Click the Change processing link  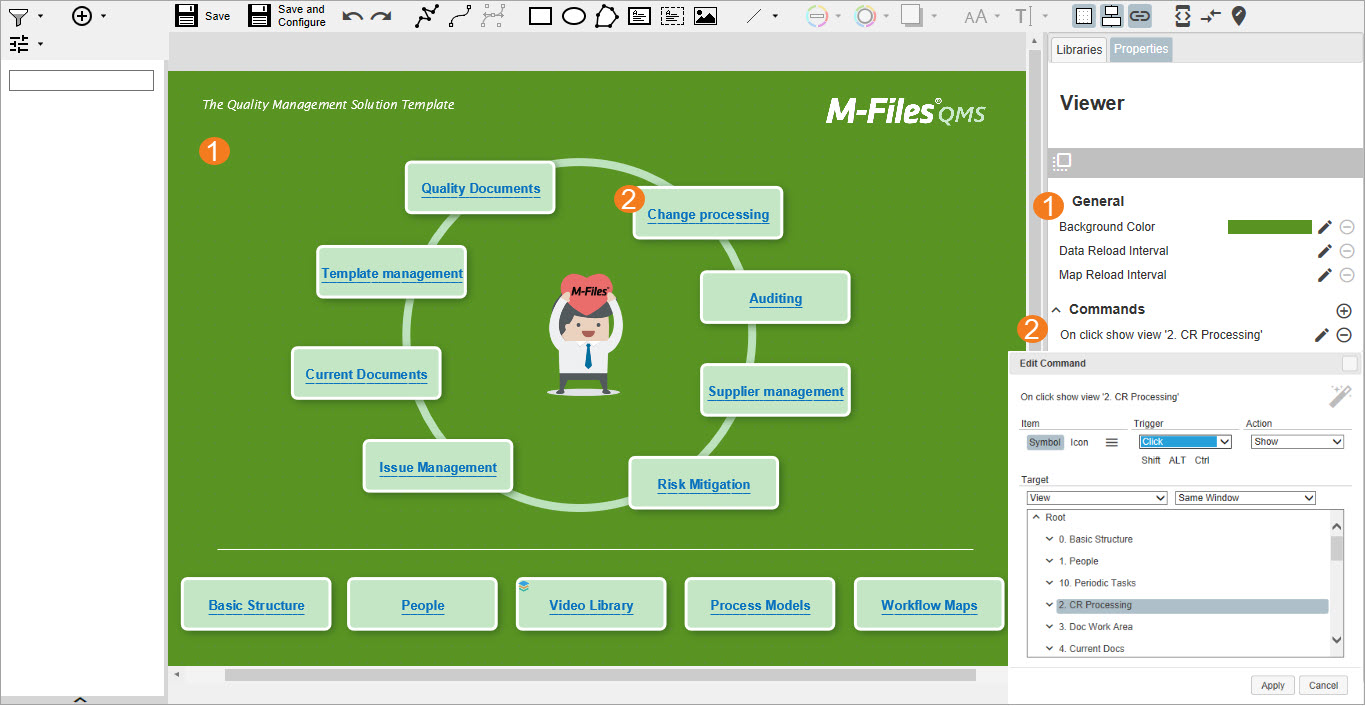[x=708, y=214]
